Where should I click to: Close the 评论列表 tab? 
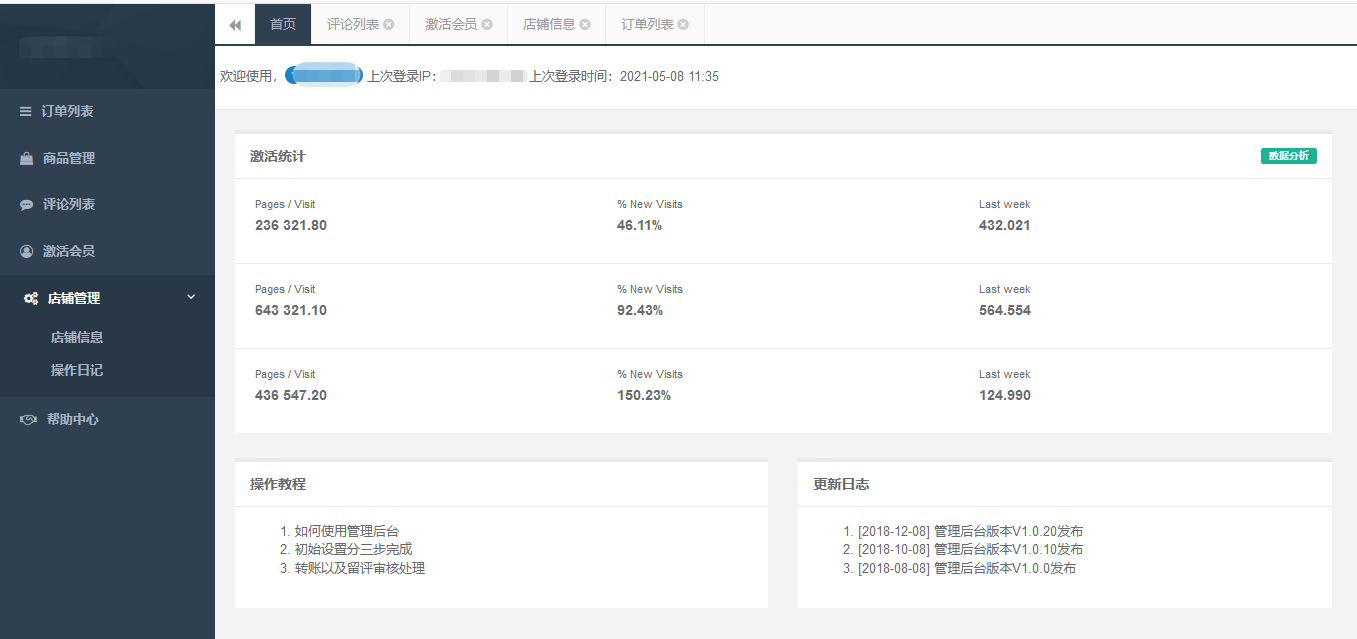[x=389, y=25]
